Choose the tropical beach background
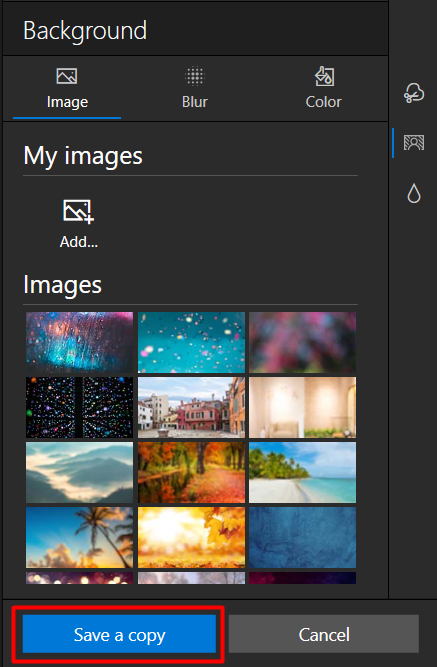This screenshot has width=437, height=667. tap(303, 473)
